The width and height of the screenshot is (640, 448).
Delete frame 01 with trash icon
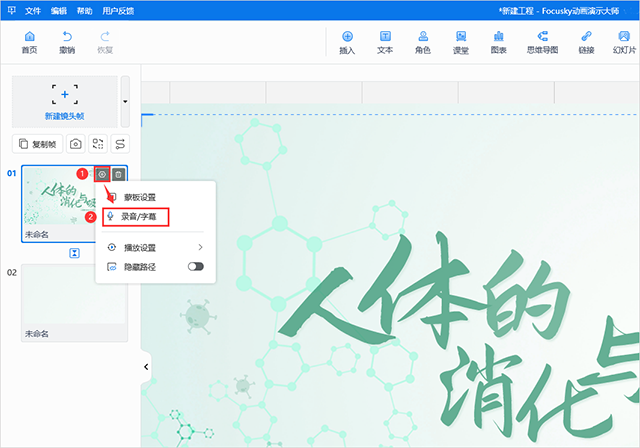pos(118,175)
